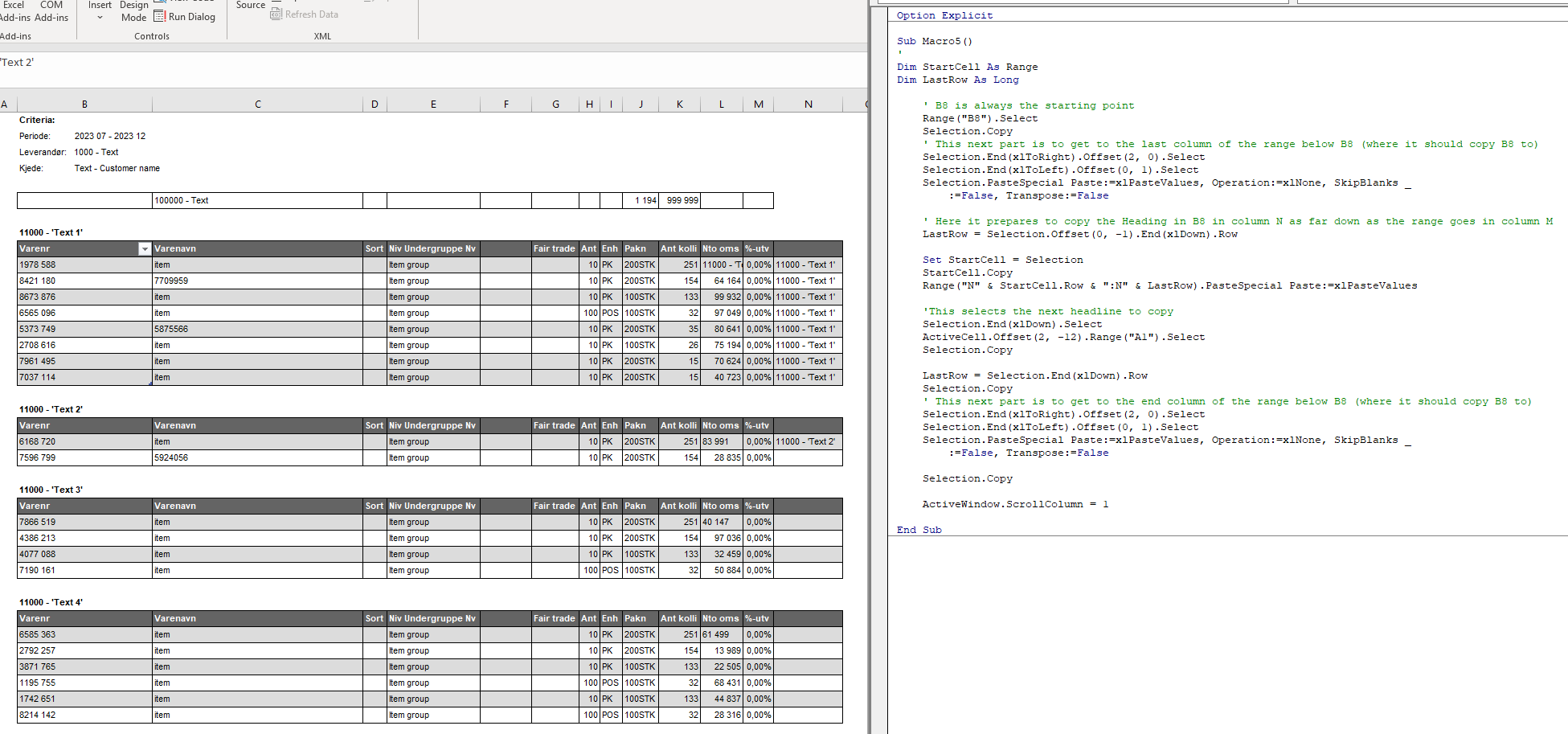
Task: Click the comment 'This selects the next headline to copy'
Action: tap(1048, 311)
